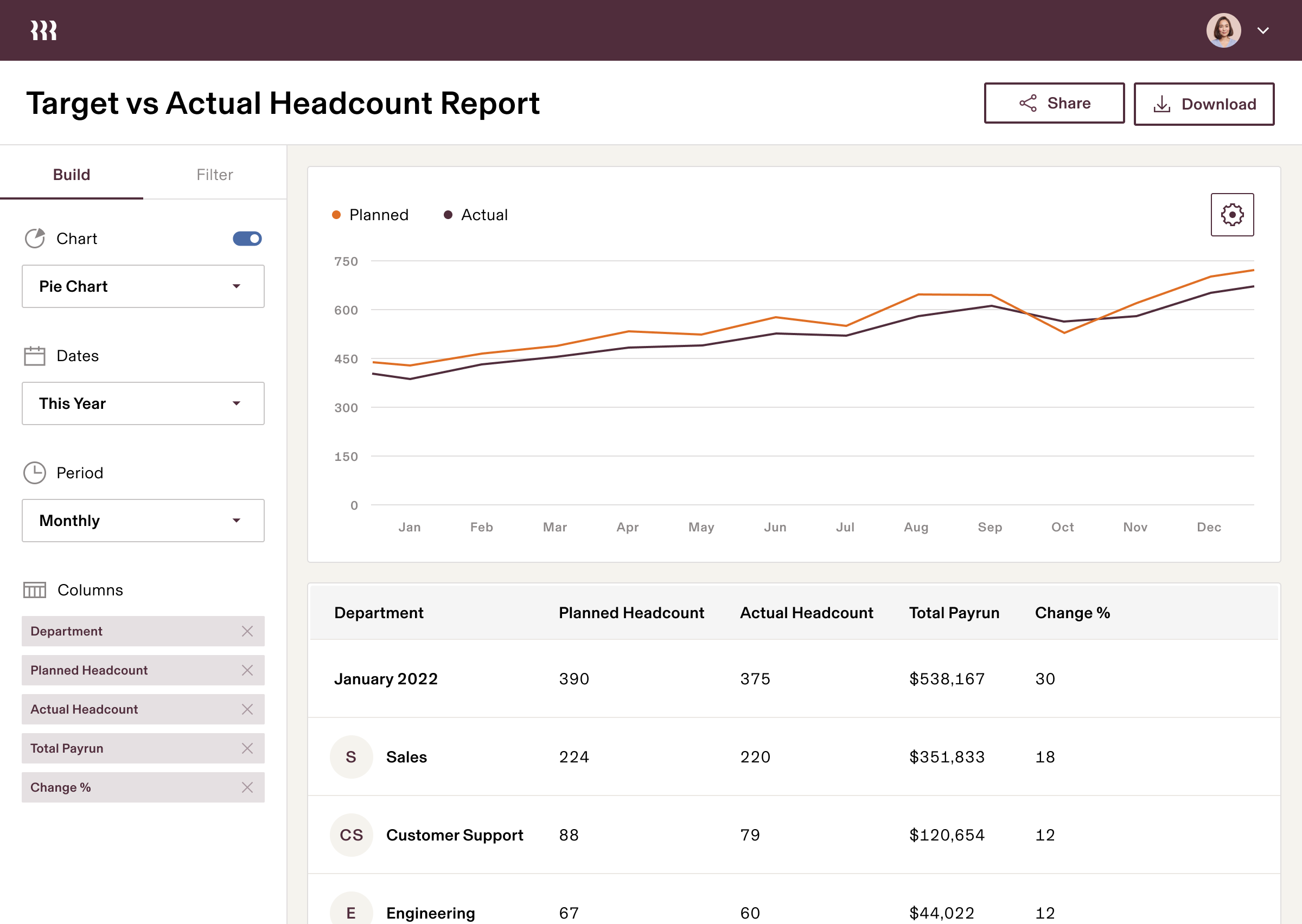Click the Columns table icon

pyautogui.click(x=35, y=590)
